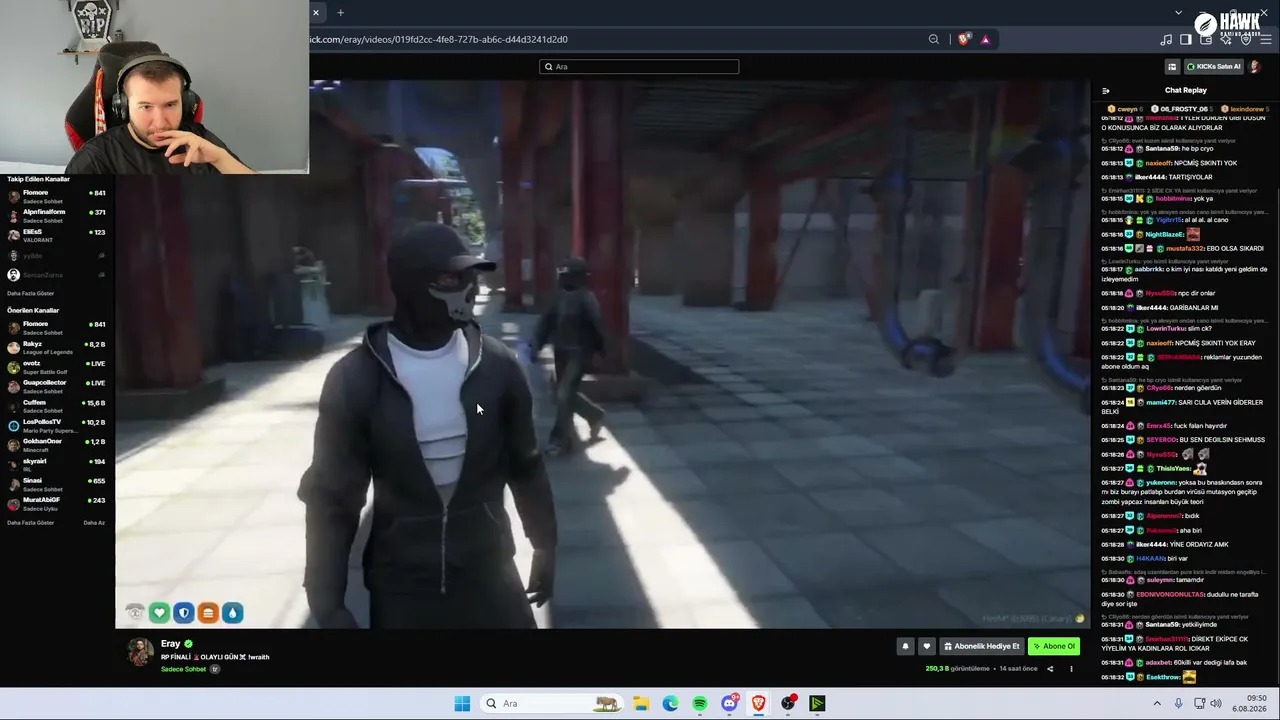Viewport: 1280px width, 720px height.
Task: Open Alpnfinalform channel in sidebar
Action: [x=57, y=215]
